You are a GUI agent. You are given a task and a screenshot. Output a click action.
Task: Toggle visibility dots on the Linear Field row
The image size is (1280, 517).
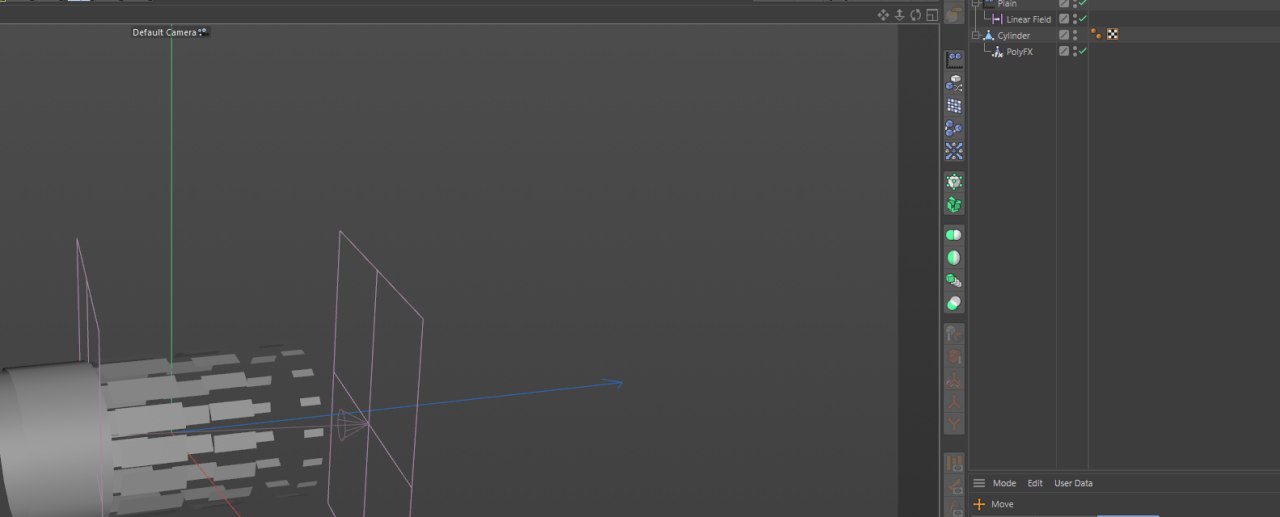(1075, 19)
